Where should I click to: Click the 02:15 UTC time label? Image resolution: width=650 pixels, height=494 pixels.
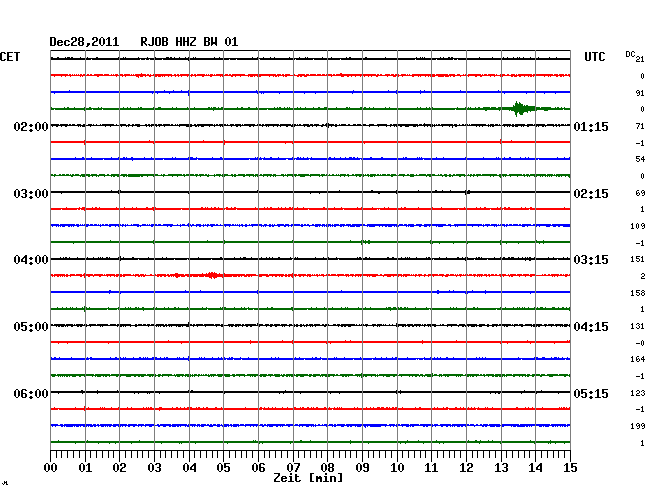591,194
